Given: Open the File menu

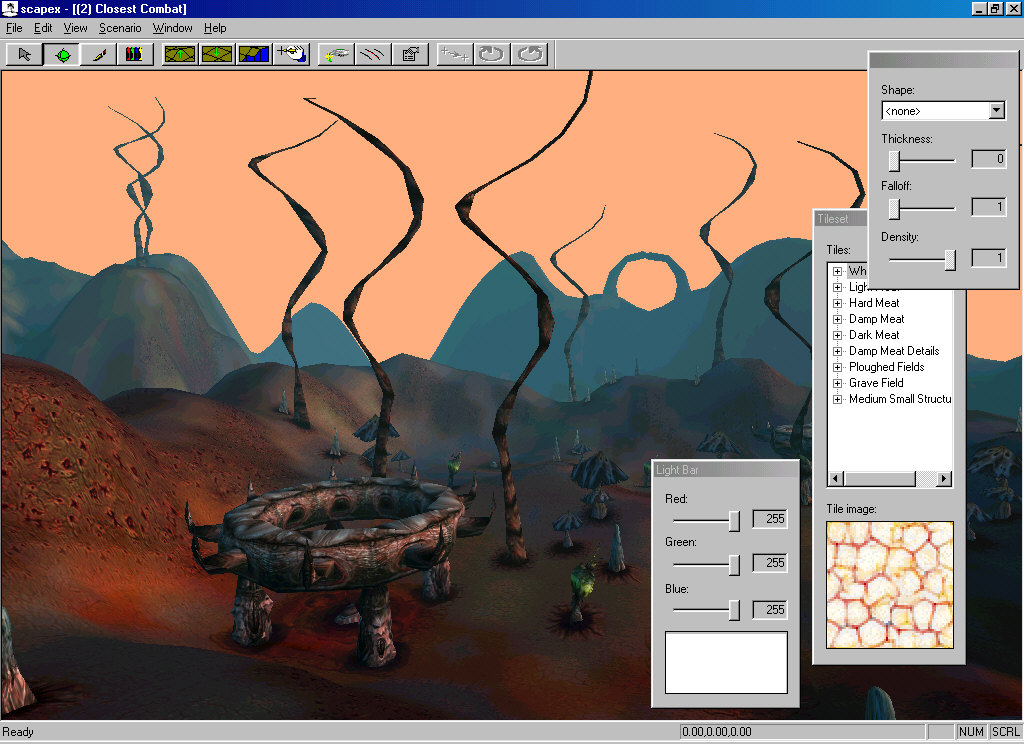Looking at the screenshot, I should 14,28.
